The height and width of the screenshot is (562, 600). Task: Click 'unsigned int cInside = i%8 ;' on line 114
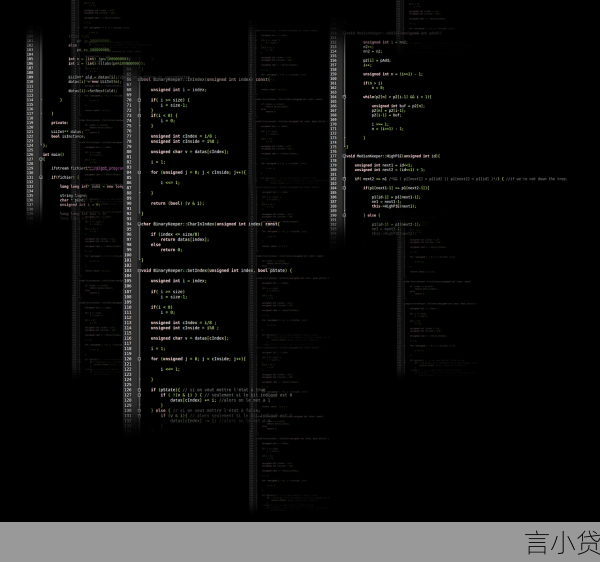point(185,328)
